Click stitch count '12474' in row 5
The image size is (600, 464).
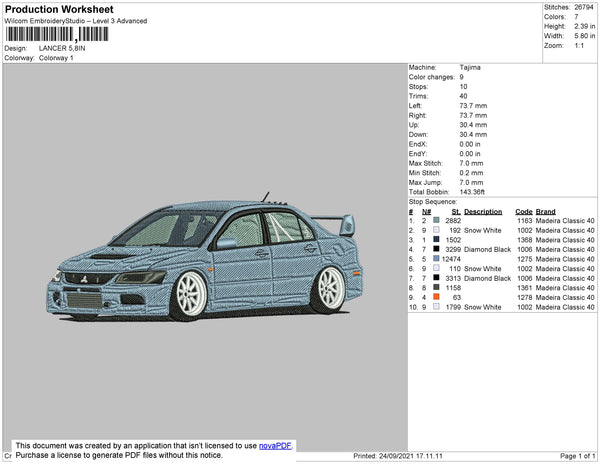click(451, 259)
